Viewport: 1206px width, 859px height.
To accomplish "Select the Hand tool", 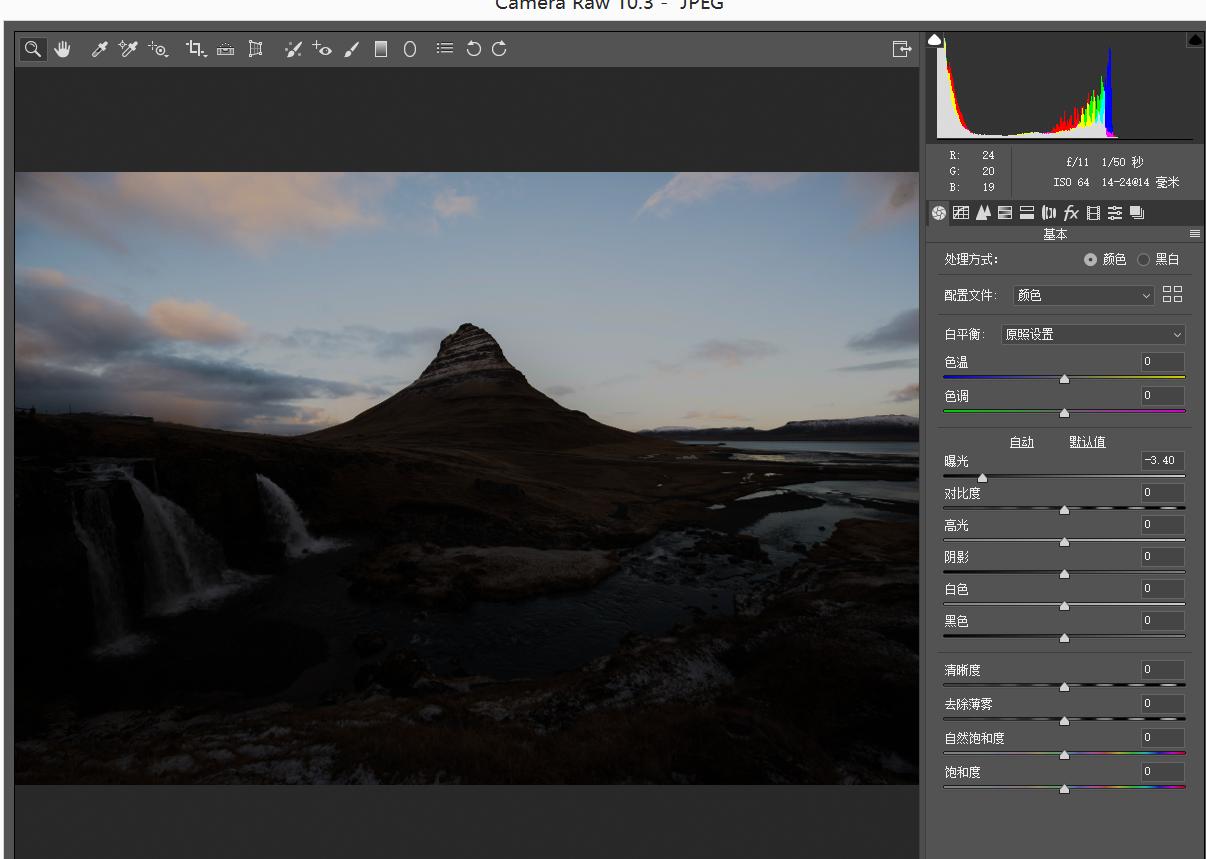I will 63,49.
